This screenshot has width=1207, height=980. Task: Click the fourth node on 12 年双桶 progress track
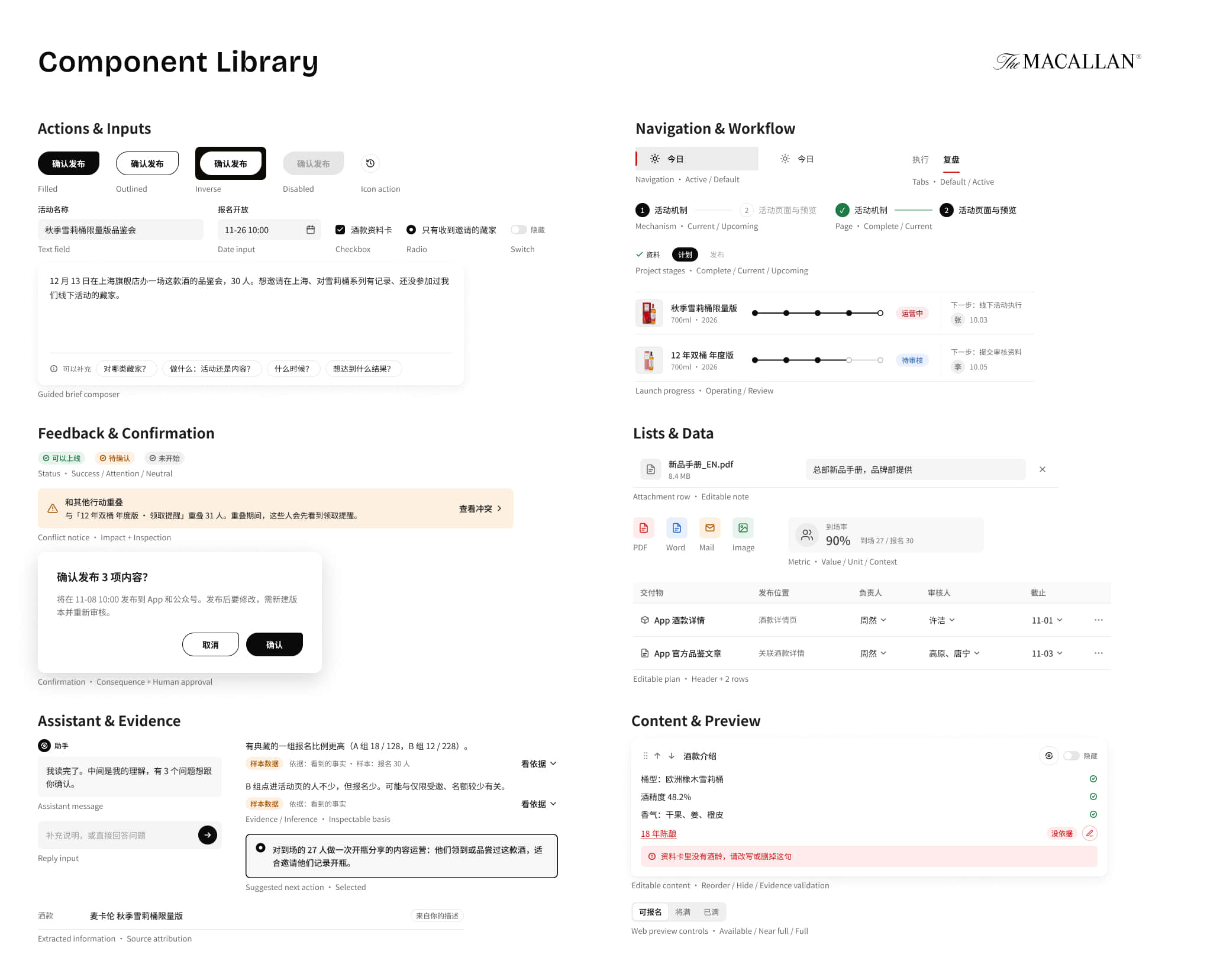[x=849, y=360]
